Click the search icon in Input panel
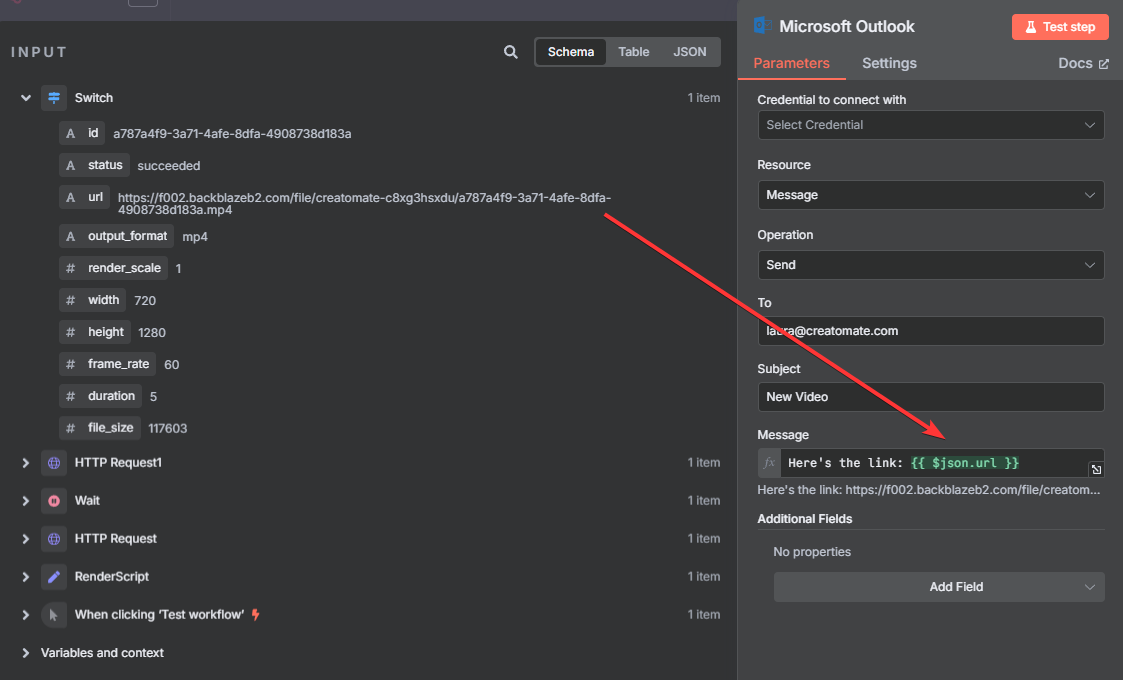 click(x=511, y=52)
